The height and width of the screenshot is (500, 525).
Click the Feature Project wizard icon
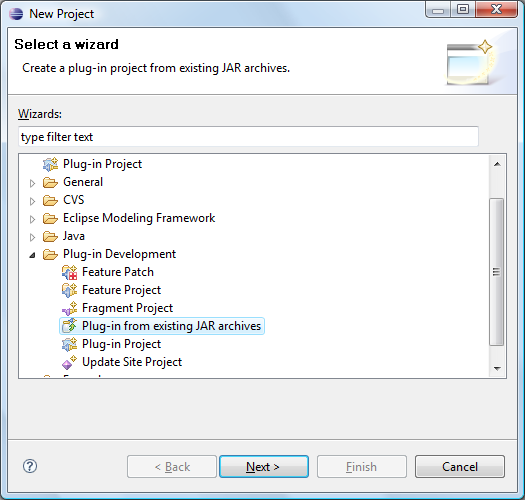click(x=70, y=290)
